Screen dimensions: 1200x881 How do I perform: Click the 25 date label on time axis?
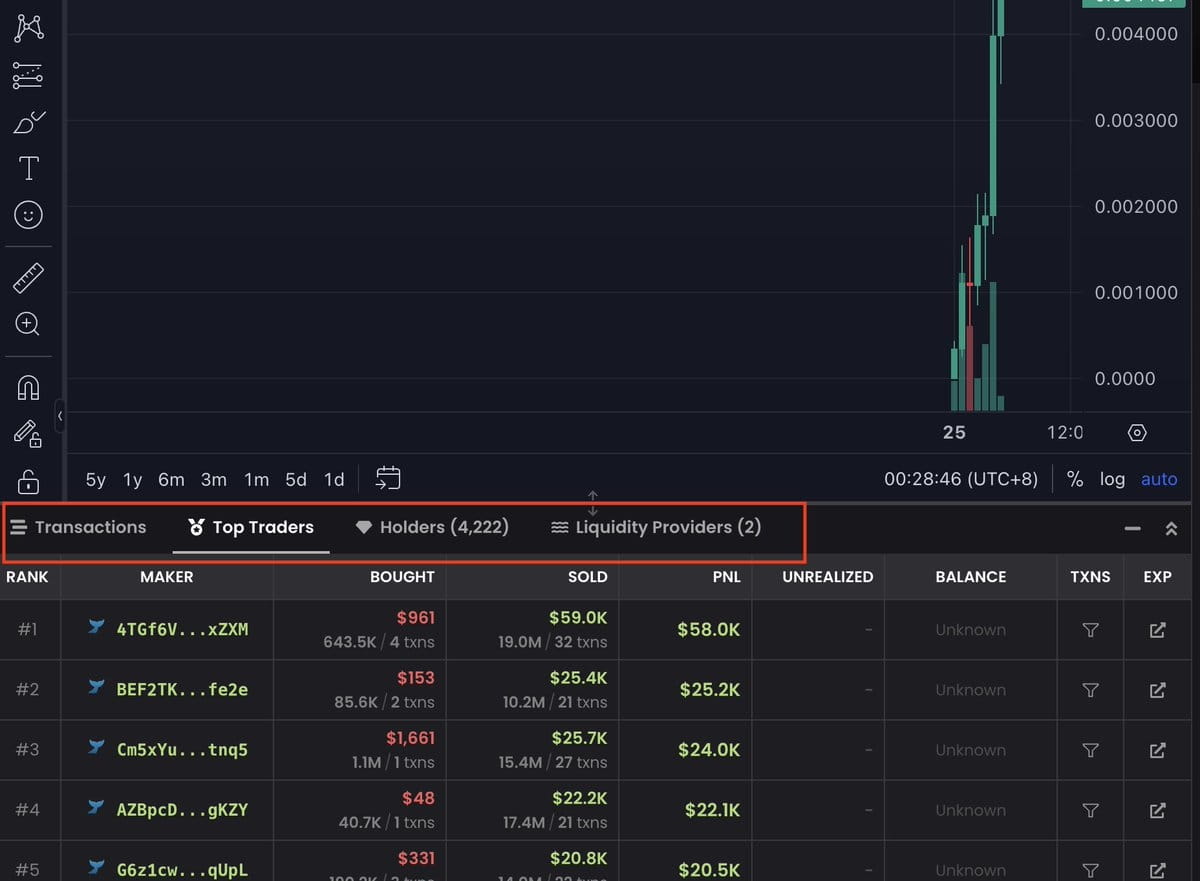coord(955,432)
